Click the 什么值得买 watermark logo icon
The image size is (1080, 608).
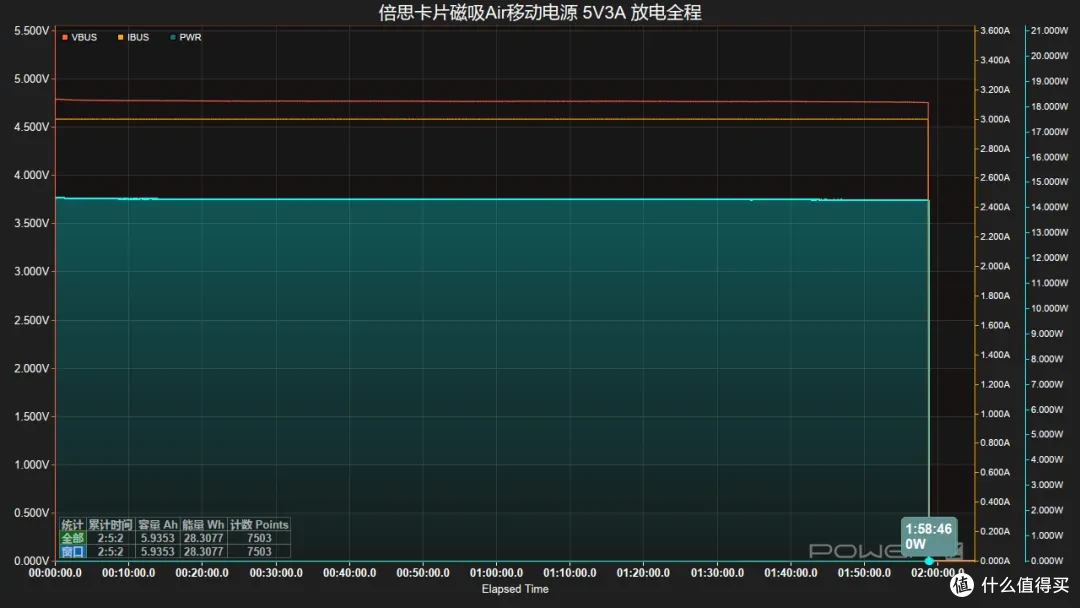click(962, 585)
